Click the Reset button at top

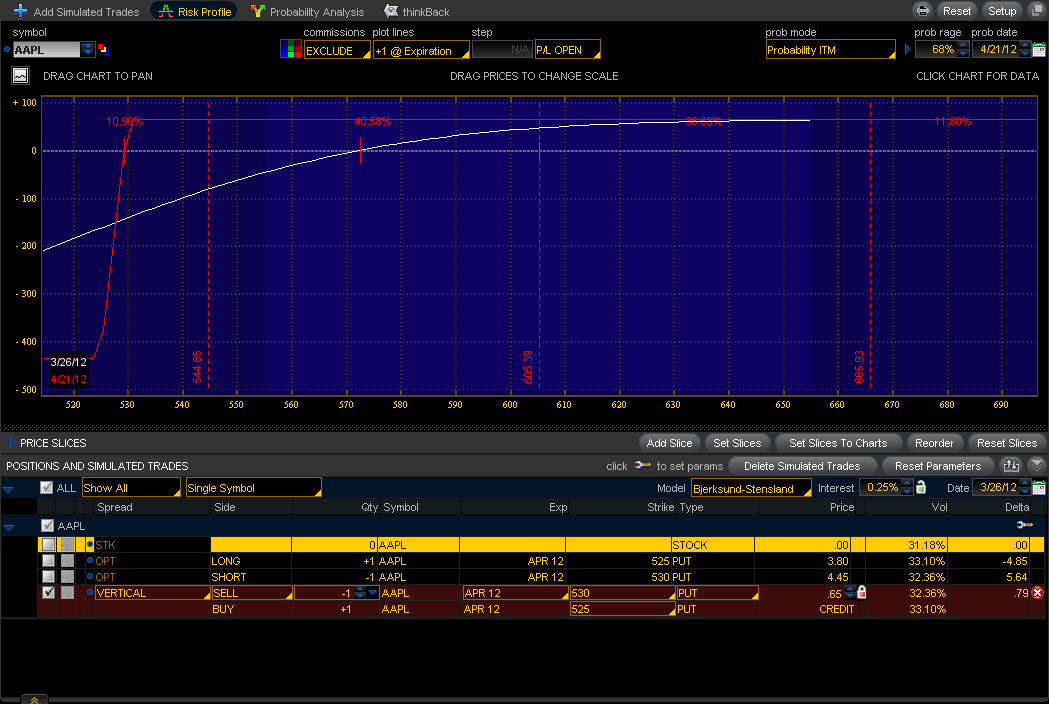(x=957, y=11)
